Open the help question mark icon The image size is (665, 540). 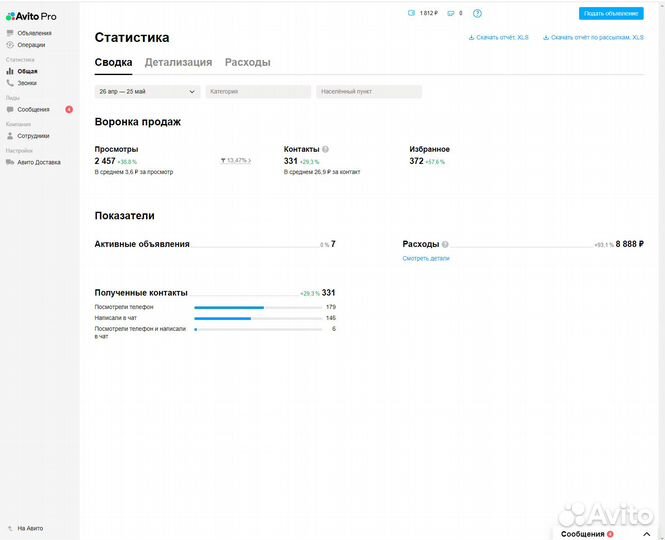[x=477, y=14]
